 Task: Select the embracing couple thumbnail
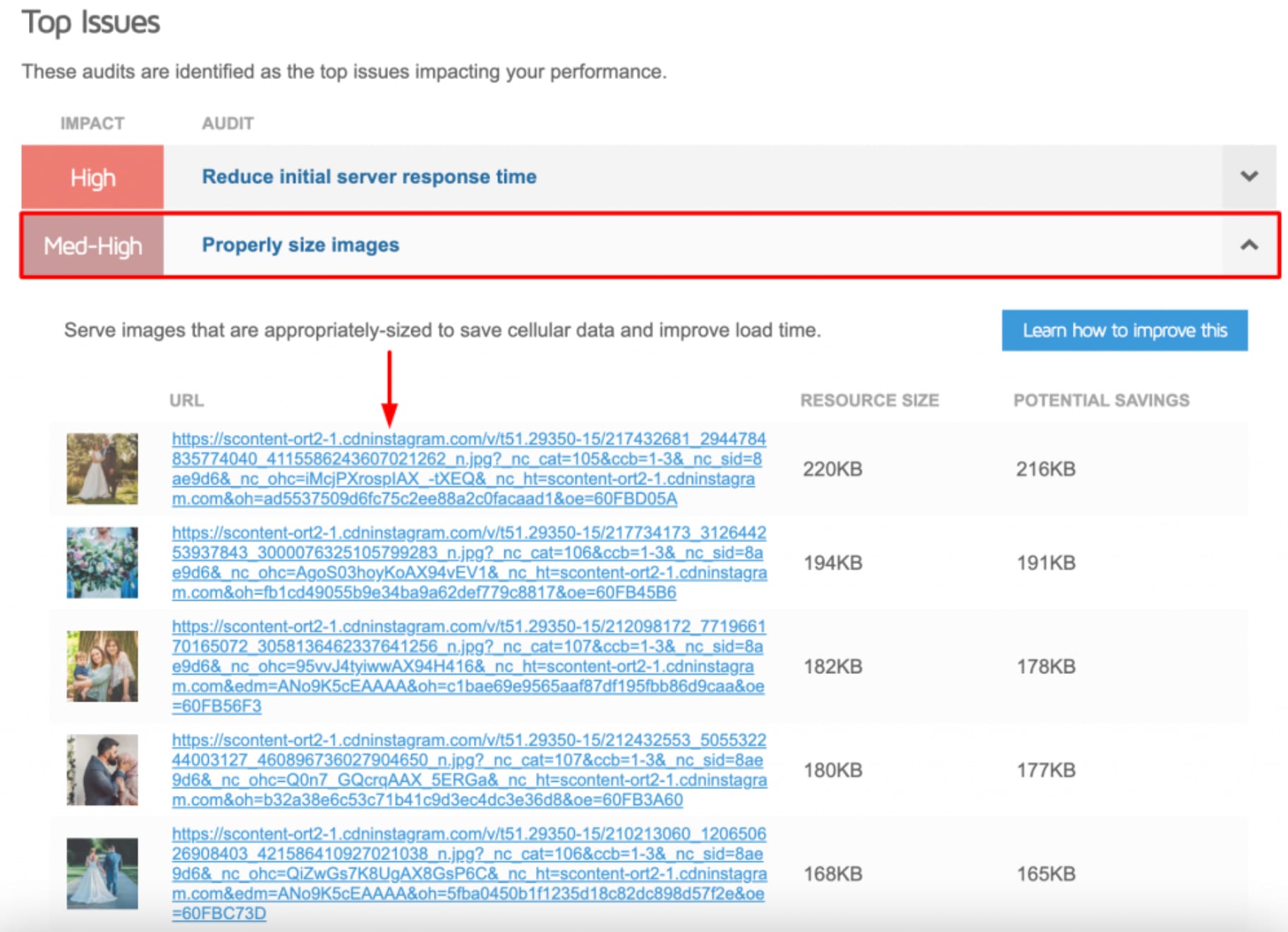pos(102,770)
